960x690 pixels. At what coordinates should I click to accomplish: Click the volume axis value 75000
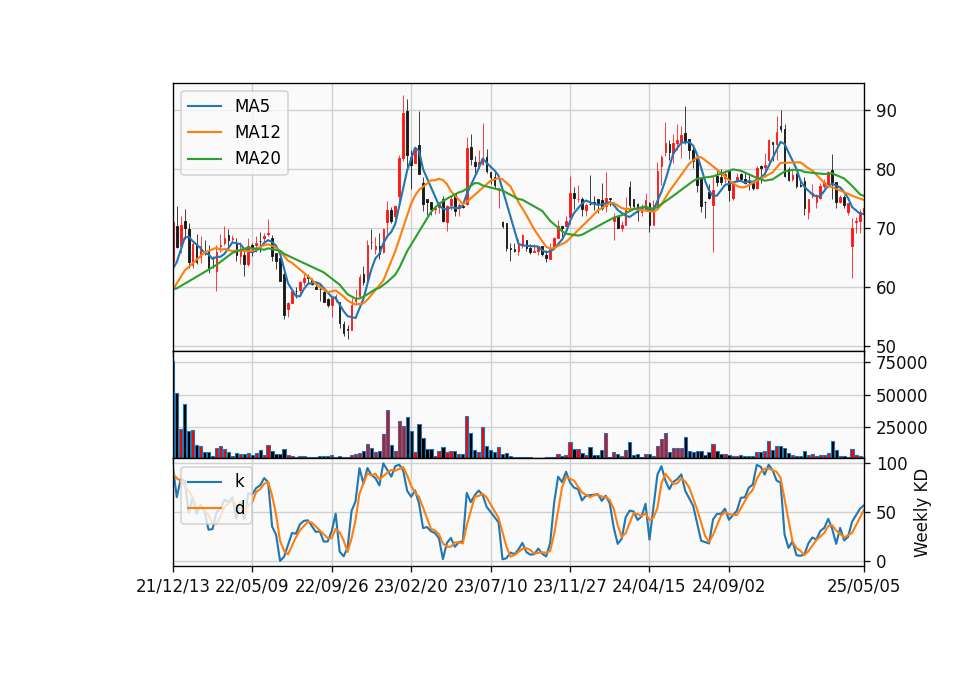point(901,363)
